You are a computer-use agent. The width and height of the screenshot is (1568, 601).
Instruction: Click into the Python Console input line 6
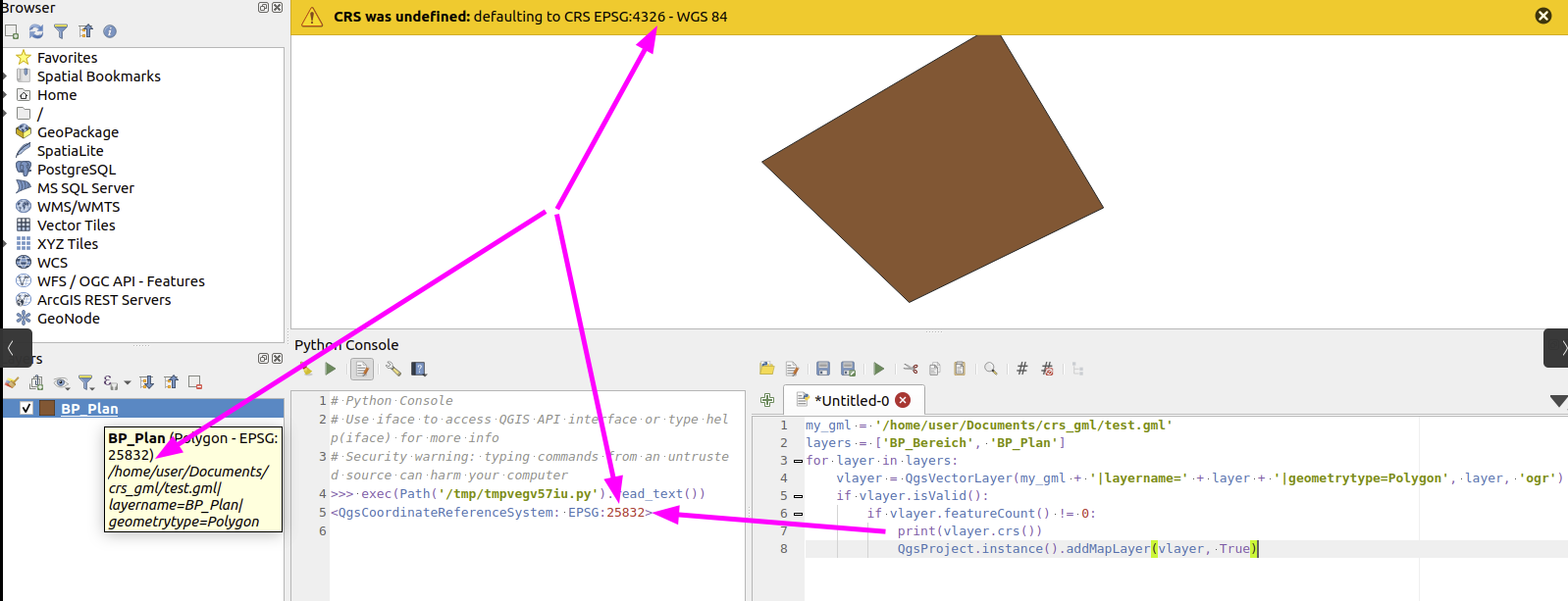(x=537, y=531)
